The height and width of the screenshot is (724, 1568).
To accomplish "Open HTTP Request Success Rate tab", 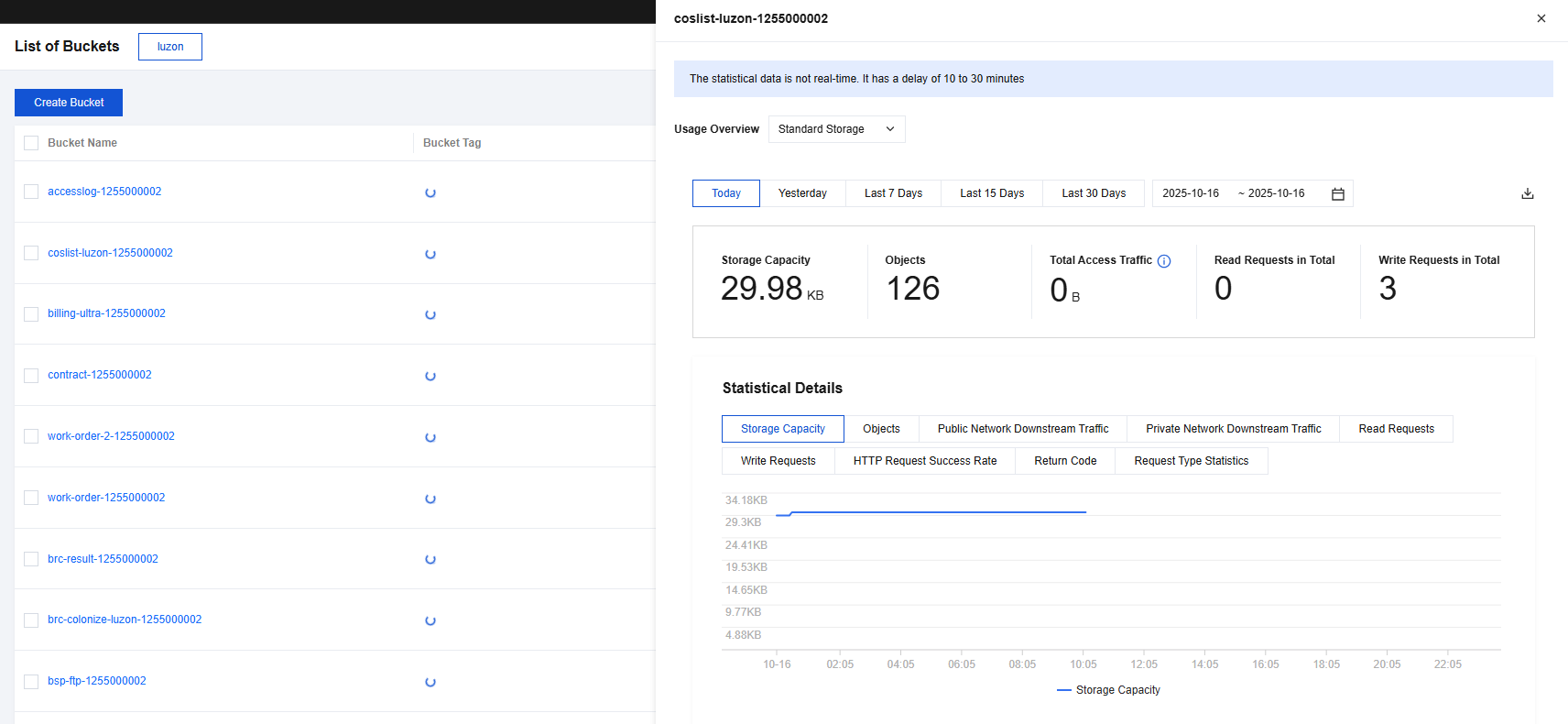I will click(925, 461).
